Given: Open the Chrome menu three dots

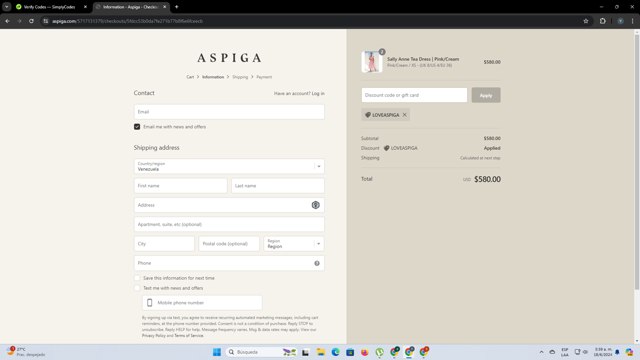Looking at the screenshot, I should [x=633, y=21].
